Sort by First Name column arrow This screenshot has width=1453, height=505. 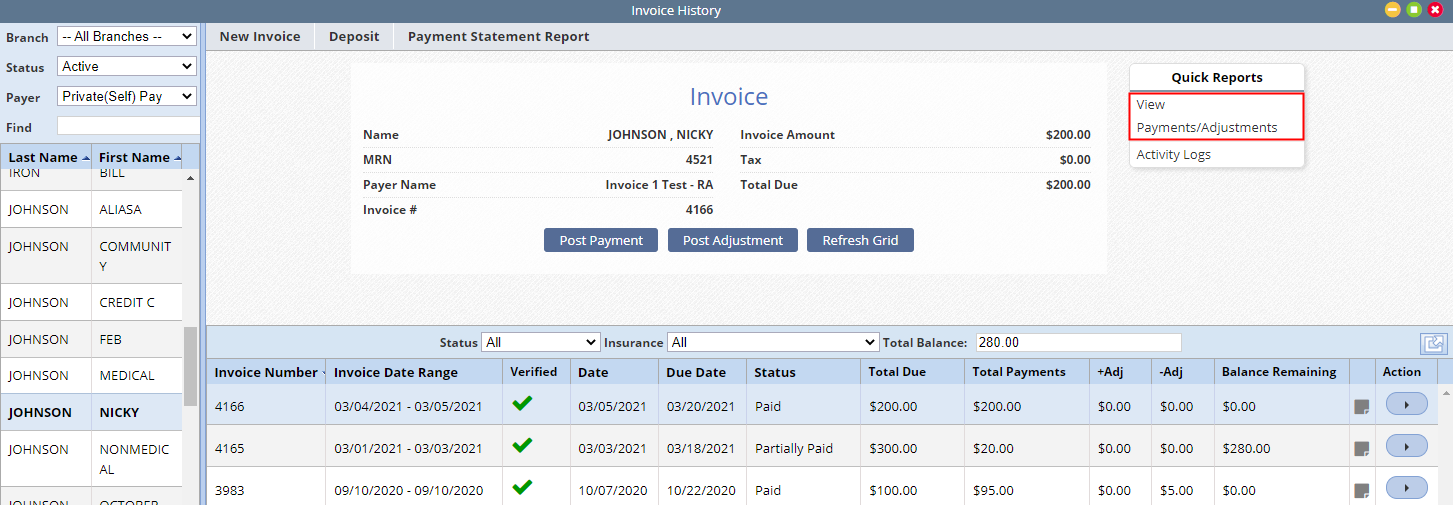coord(178,158)
